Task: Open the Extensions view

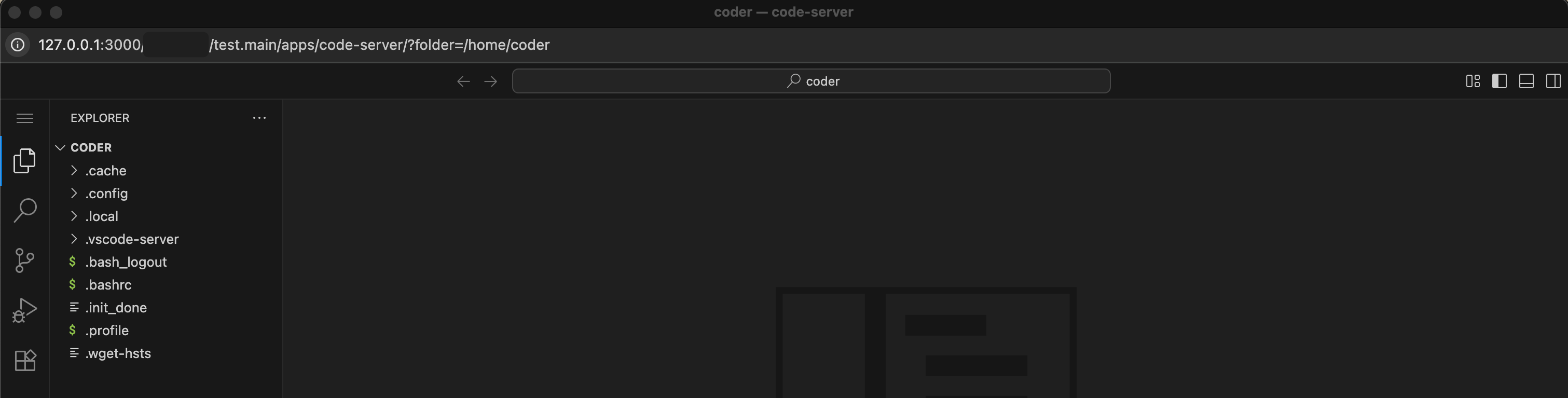Action: coord(25,360)
